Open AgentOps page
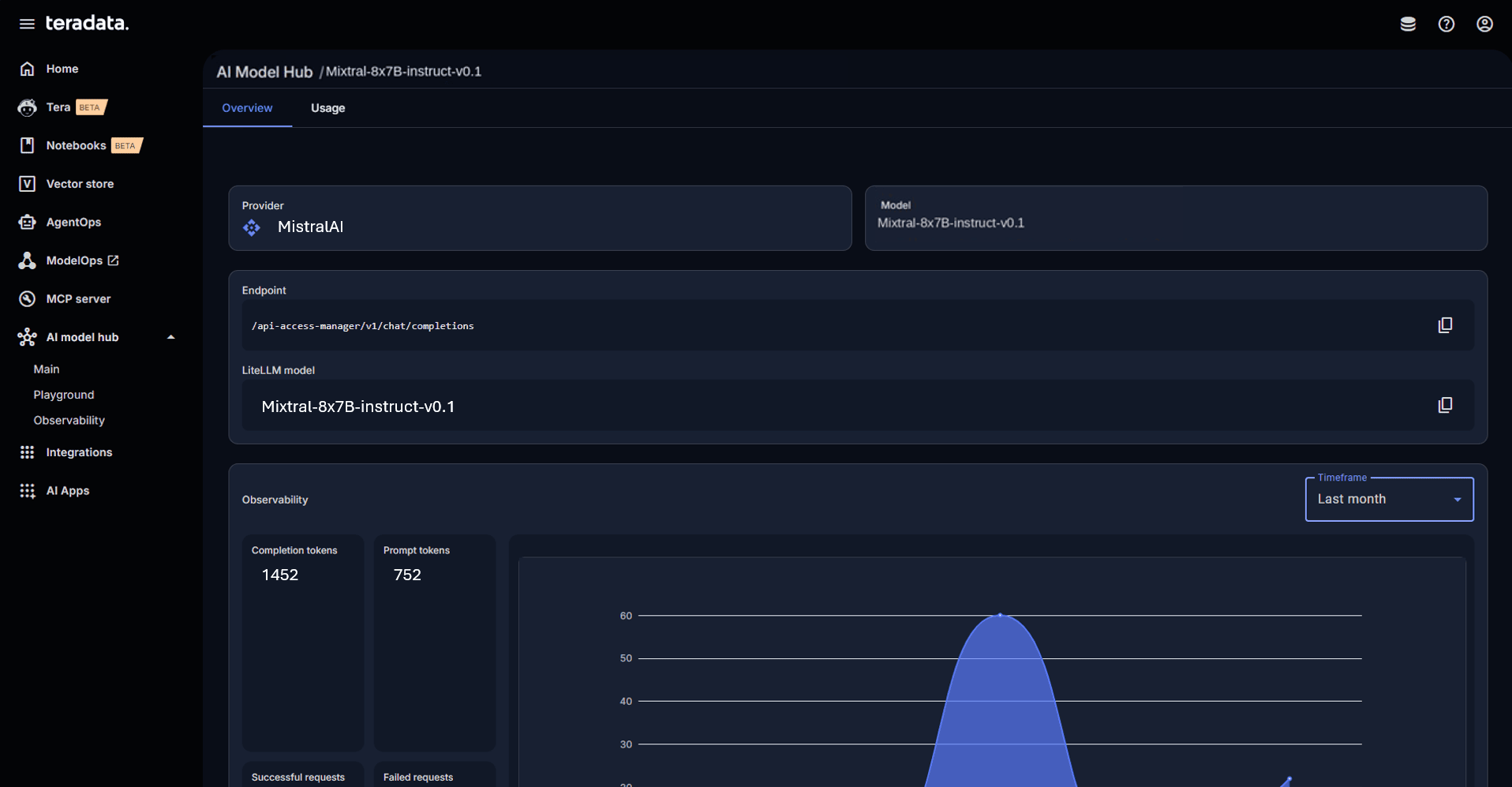Image resolution: width=1512 pixels, height=787 pixels. point(73,223)
